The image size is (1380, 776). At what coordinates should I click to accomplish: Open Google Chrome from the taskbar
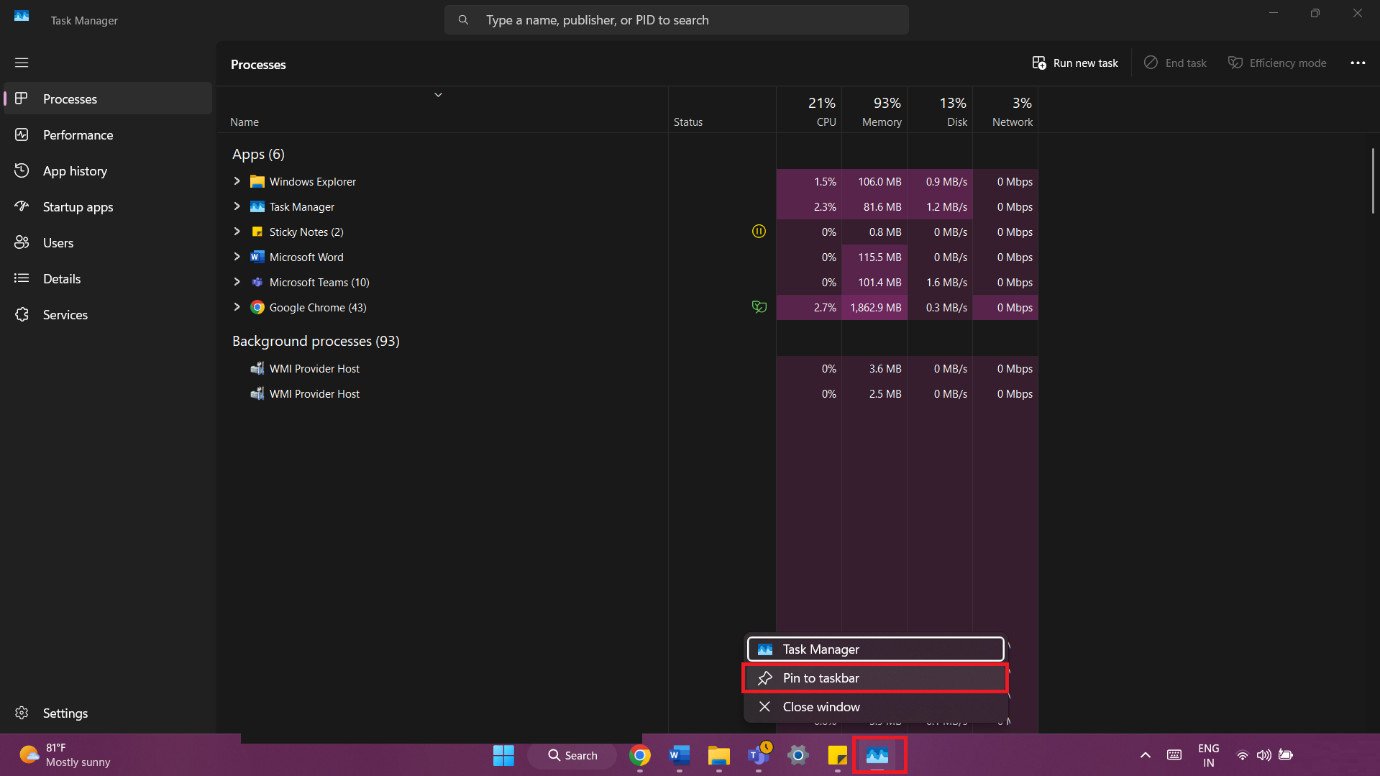pos(640,755)
